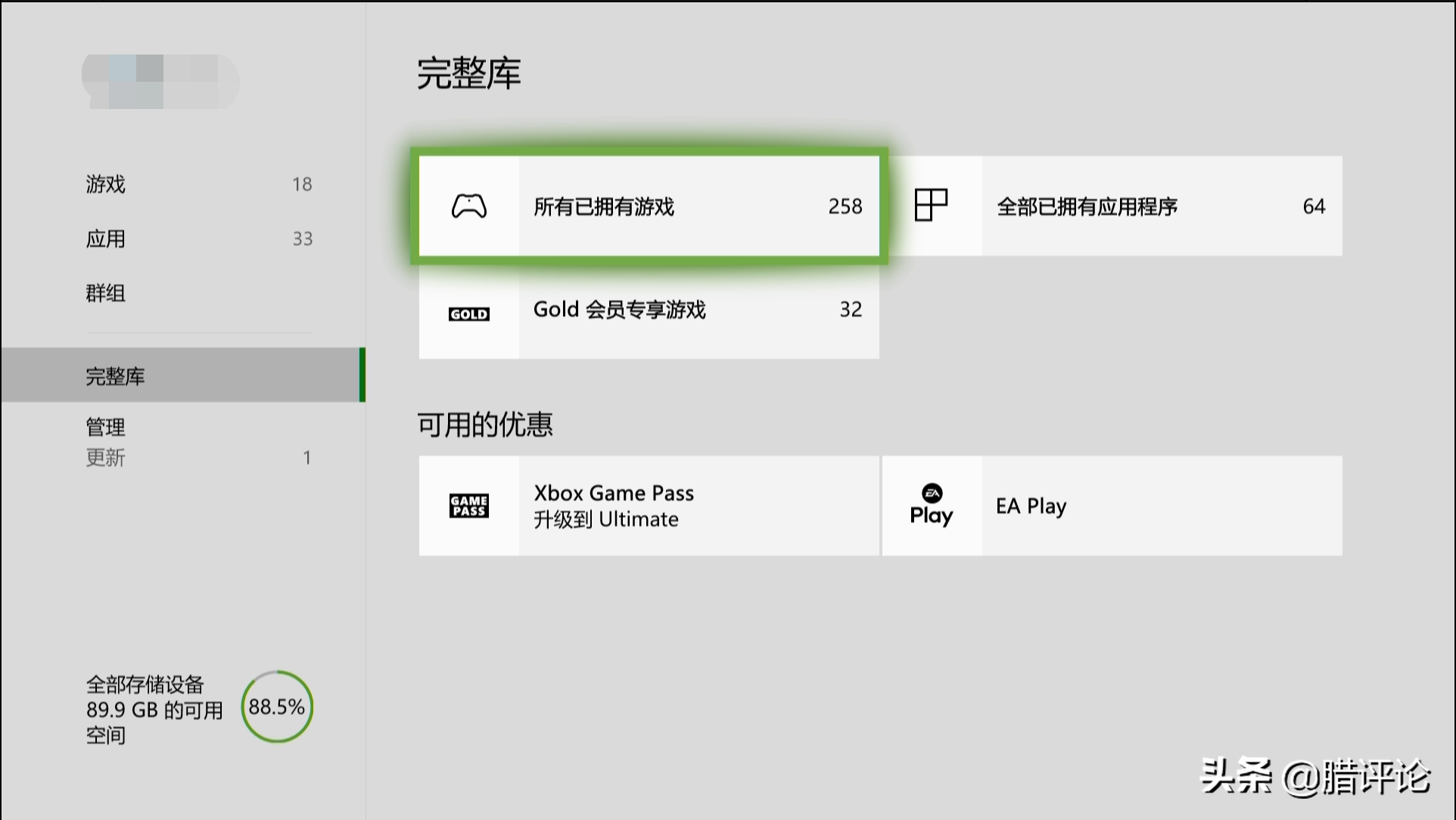Click the 可用的优惠 section heading
This screenshot has width=1456, height=820.
(485, 424)
